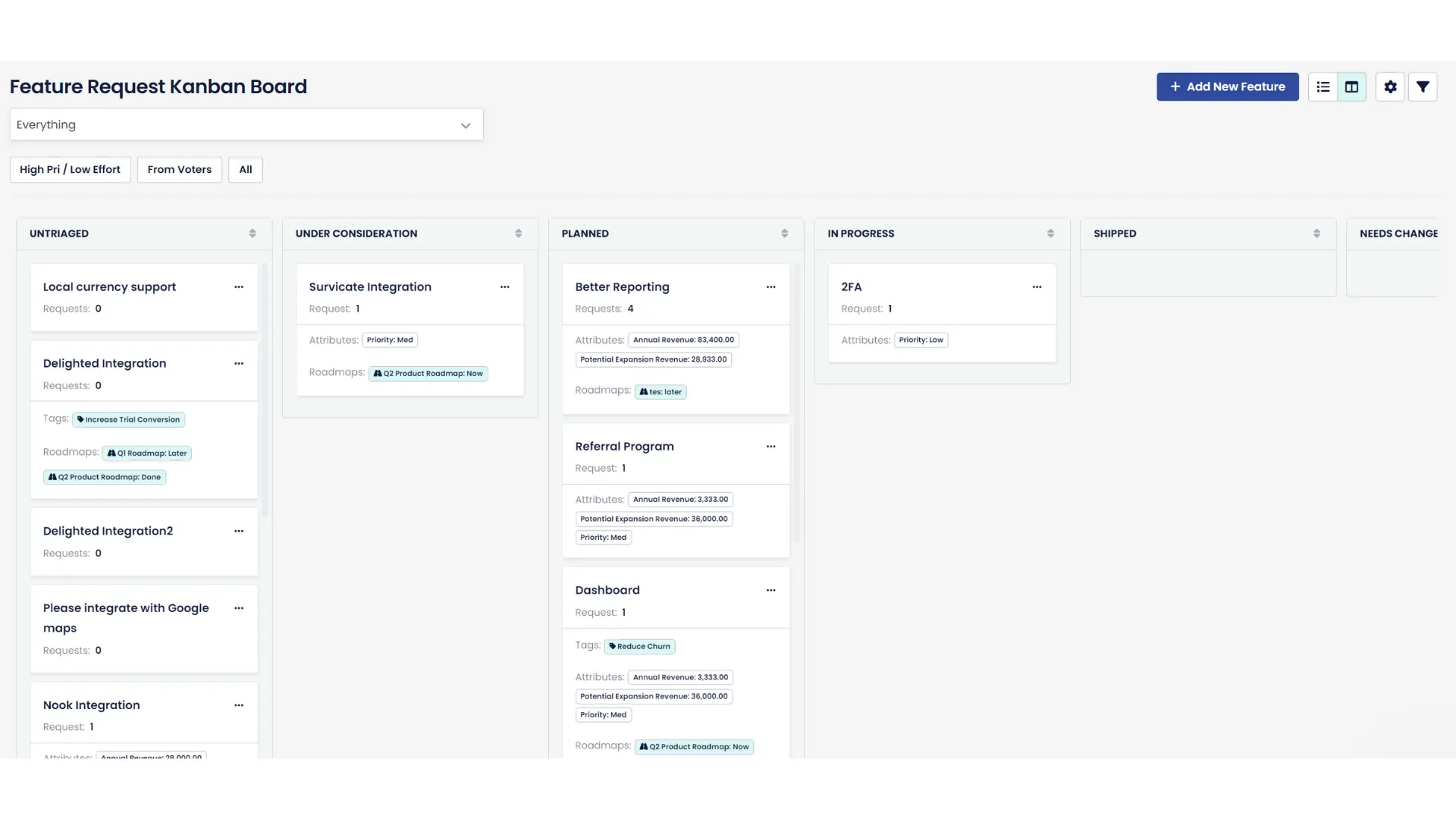Click Add New Feature button

pos(1228,87)
